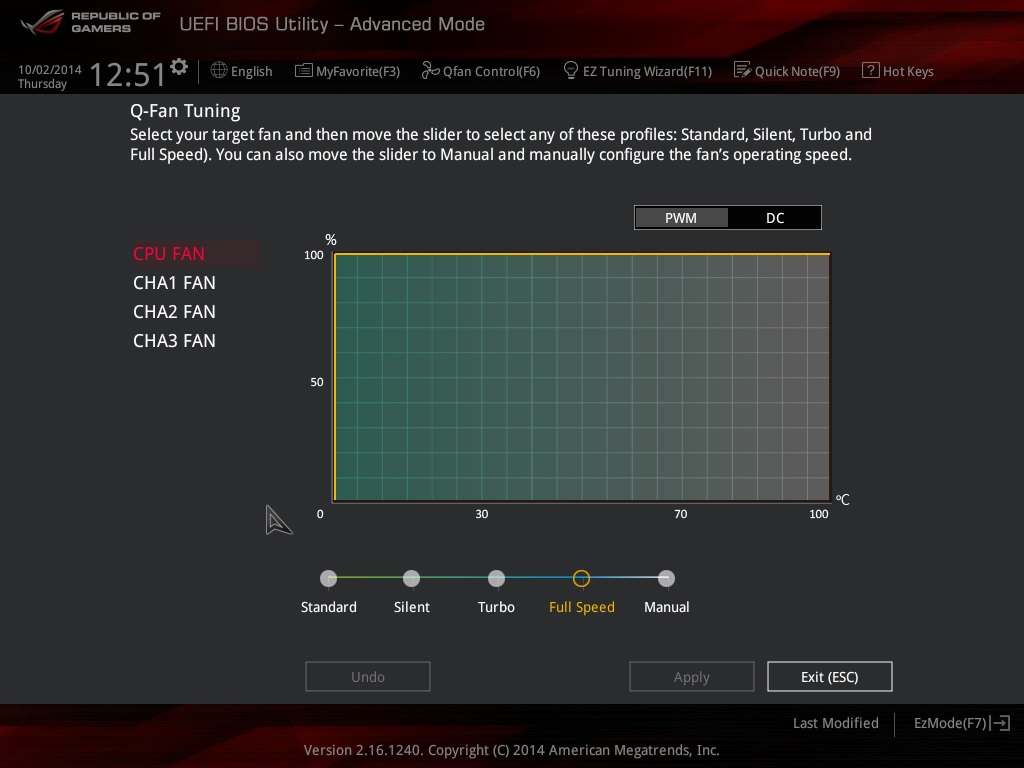Select CHA2 FAN in the fan list
Image resolution: width=1024 pixels, height=768 pixels.
174,312
